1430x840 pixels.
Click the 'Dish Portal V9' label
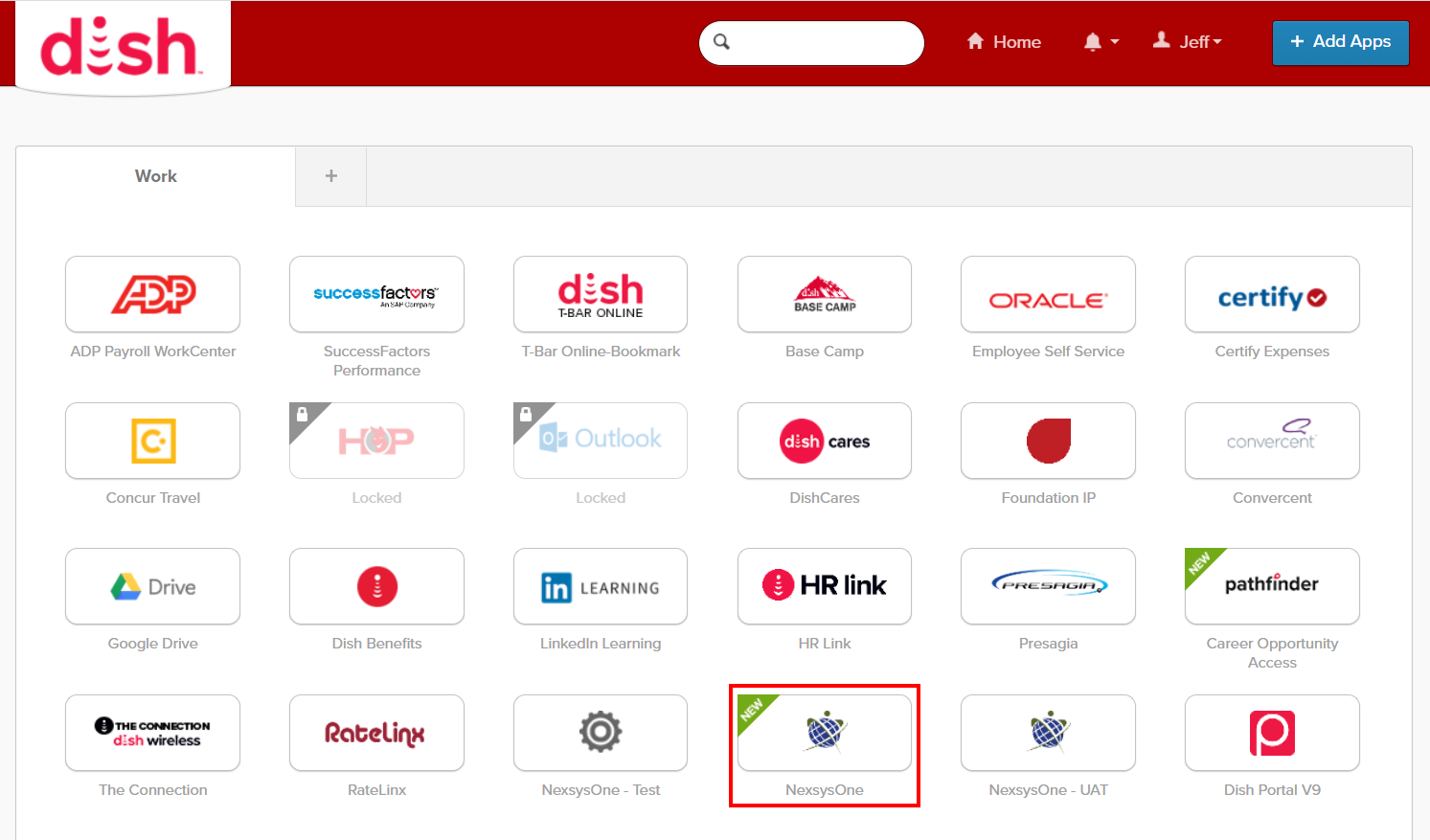click(1272, 790)
